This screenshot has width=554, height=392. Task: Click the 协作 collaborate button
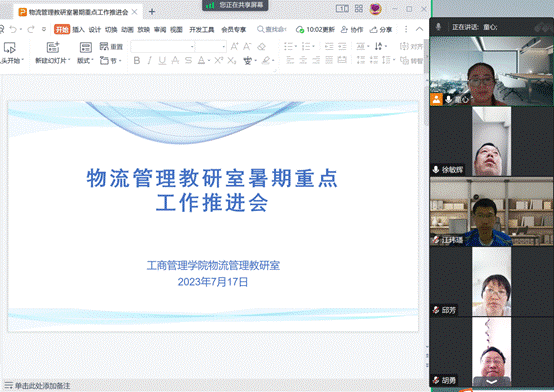click(352, 30)
